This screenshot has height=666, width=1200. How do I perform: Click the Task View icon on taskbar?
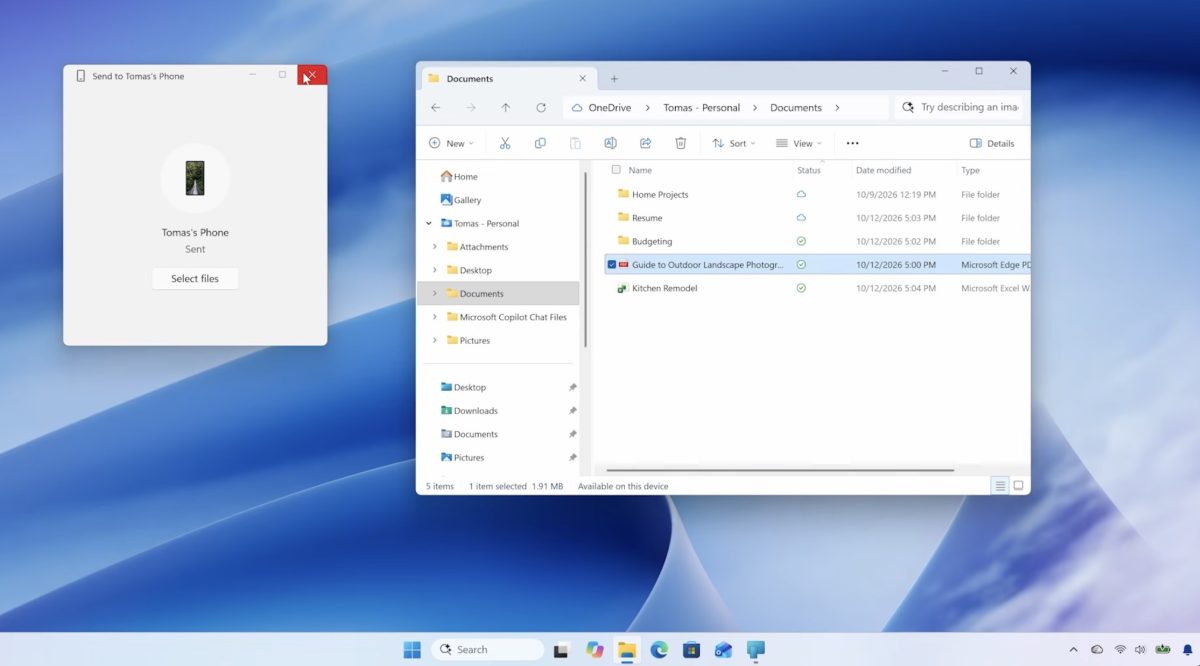click(562, 649)
